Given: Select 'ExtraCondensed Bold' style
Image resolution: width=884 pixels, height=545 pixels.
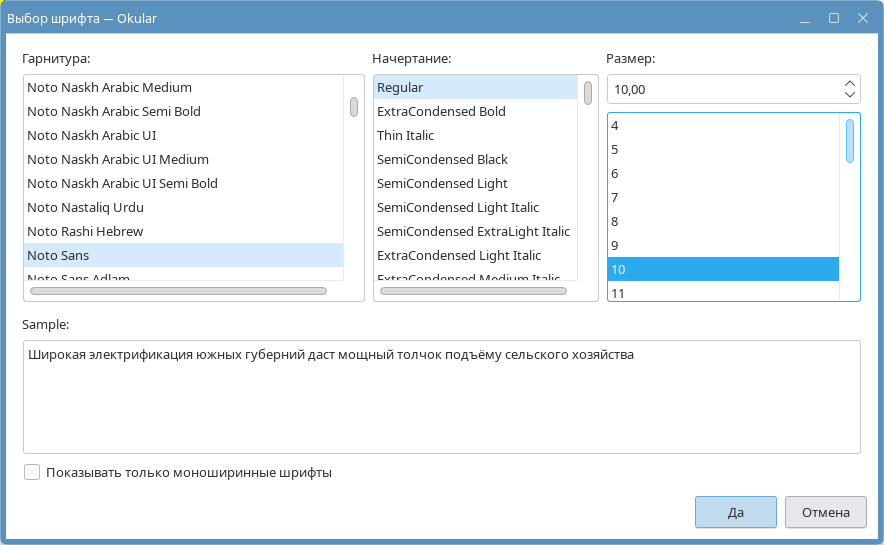Looking at the screenshot, I should (441, 112).
